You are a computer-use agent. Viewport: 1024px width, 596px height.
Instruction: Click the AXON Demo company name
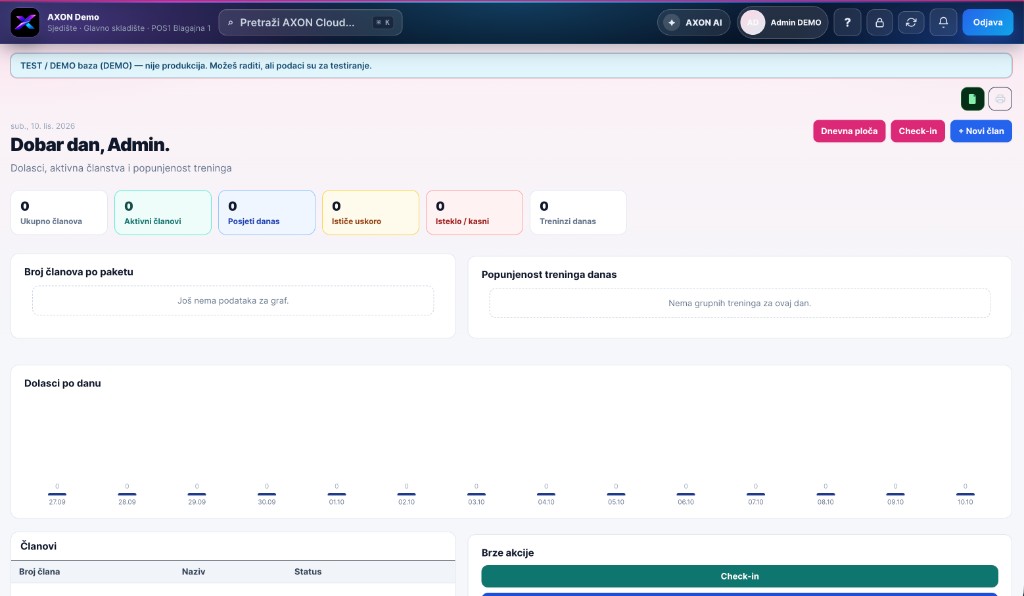pos(73,17)
